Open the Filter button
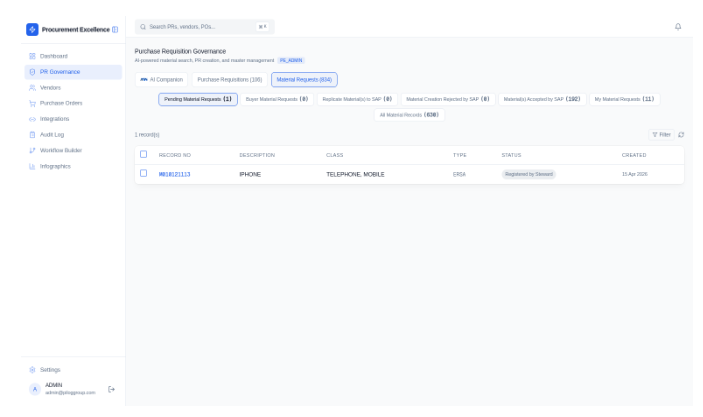Image resolution: width=703 pixels, height=417 pixels. click(661, 135)
